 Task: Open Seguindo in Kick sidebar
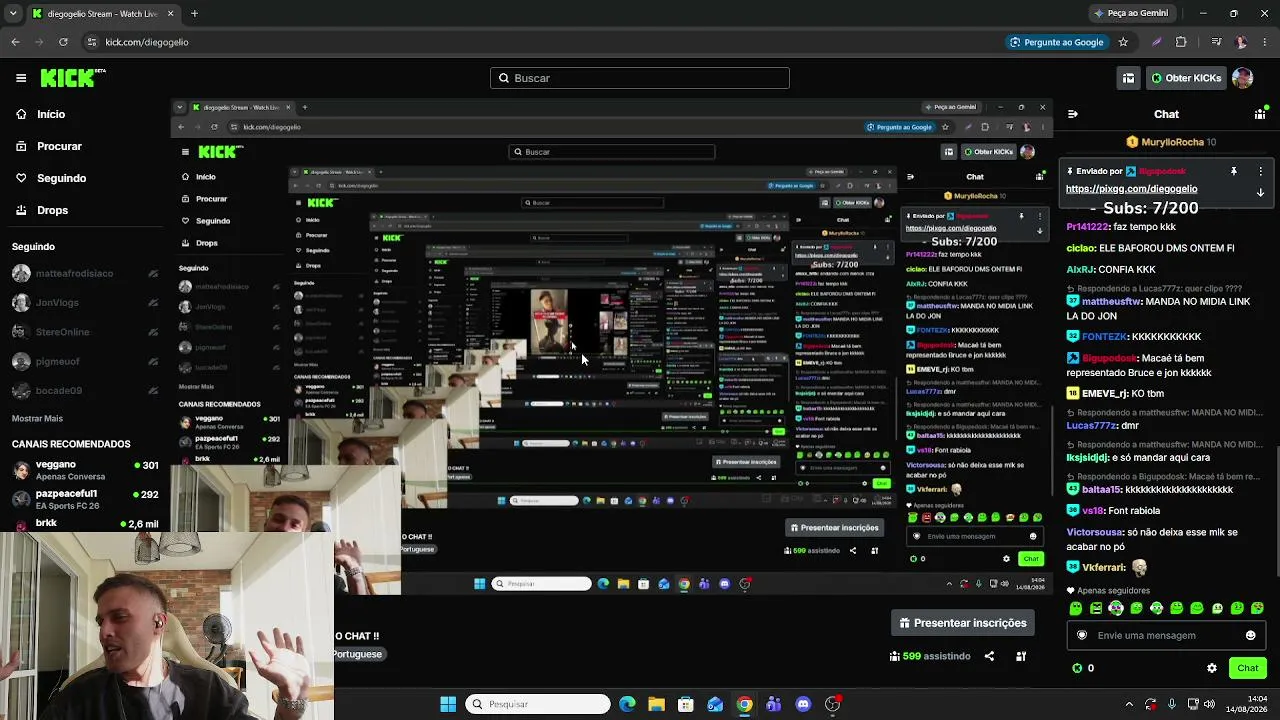pos(62,178)
